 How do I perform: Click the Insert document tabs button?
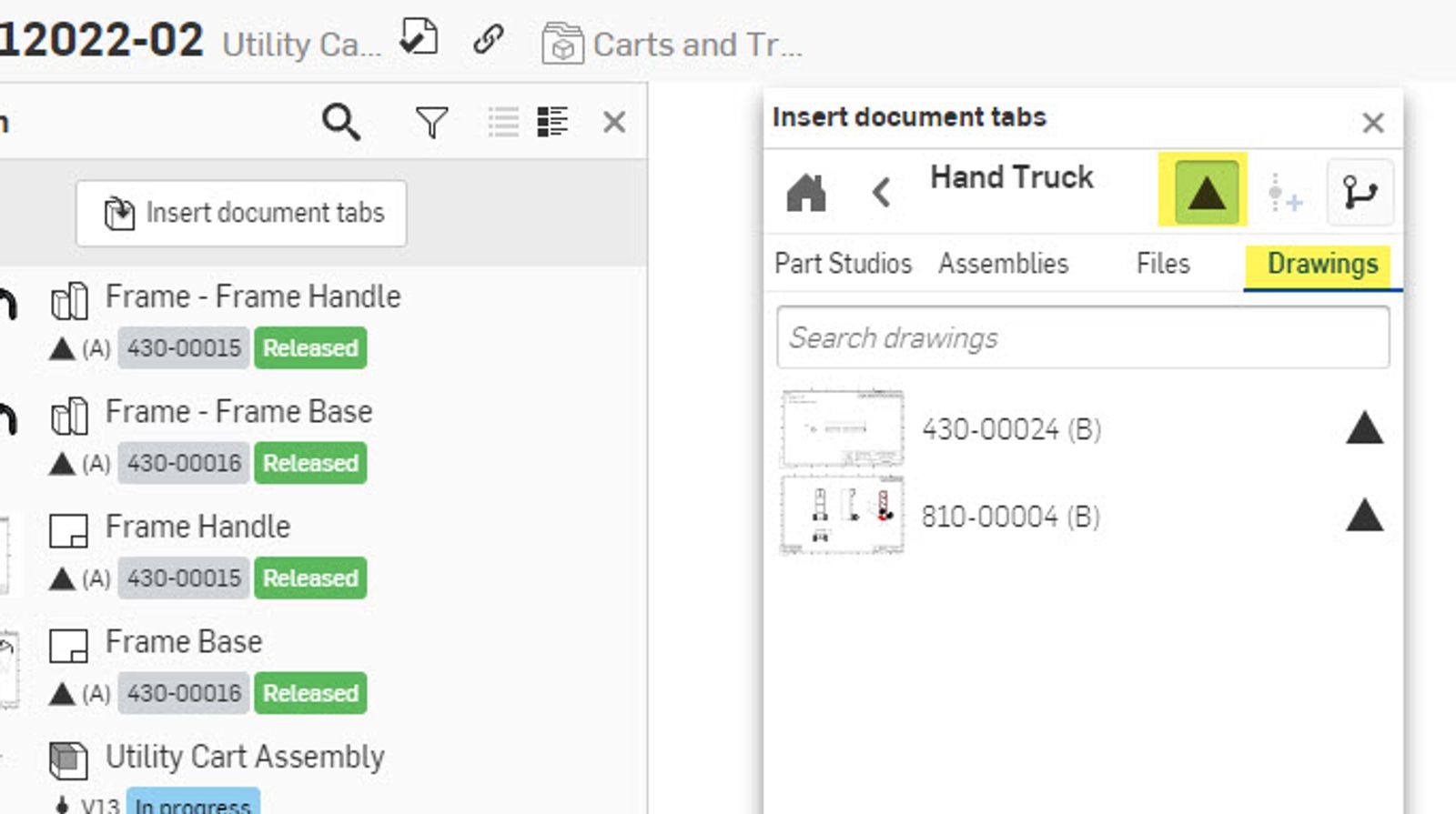point(241,213)
